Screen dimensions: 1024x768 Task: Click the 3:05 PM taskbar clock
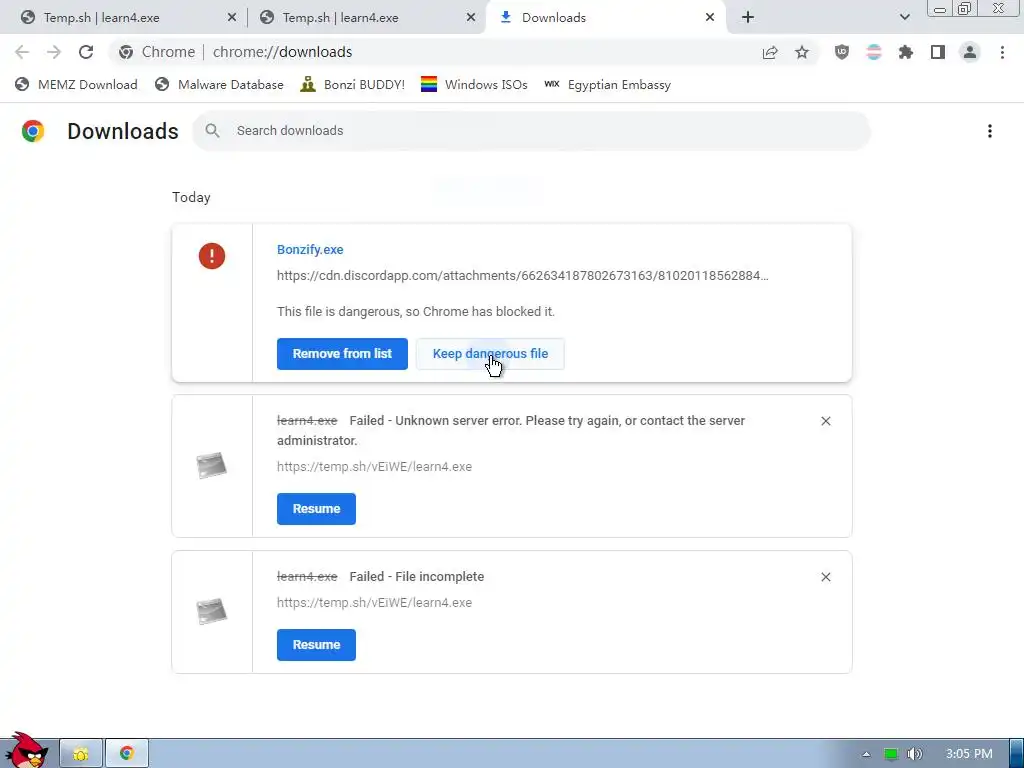(x=969, y=754)
